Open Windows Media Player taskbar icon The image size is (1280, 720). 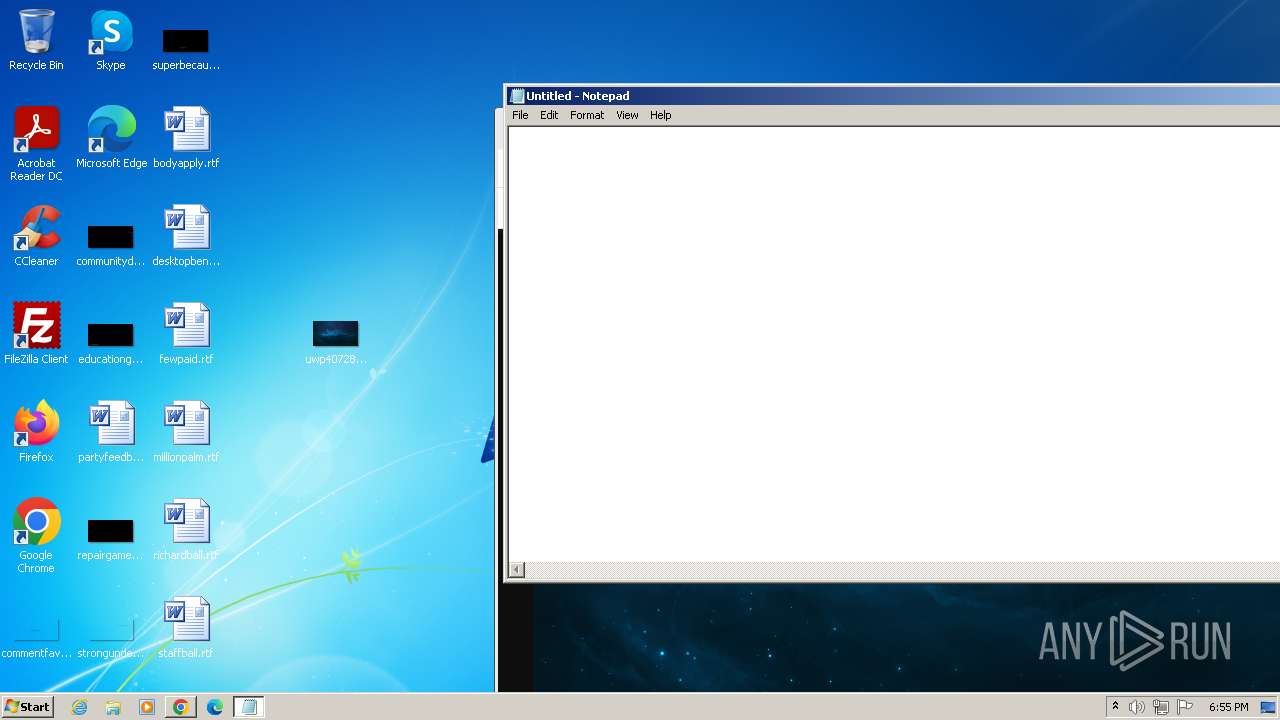147,707
